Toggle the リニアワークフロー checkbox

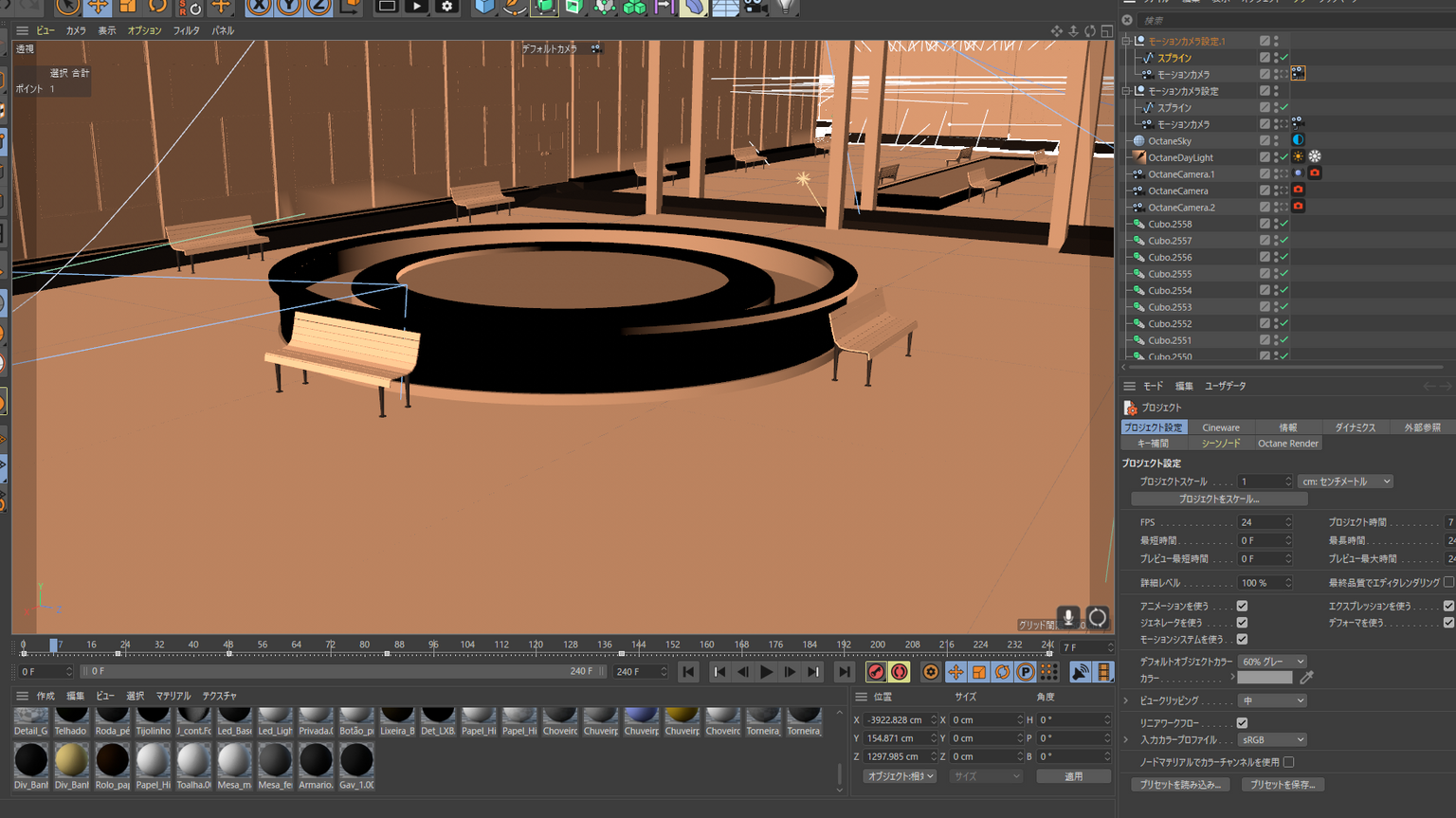tap(1242, 722)
